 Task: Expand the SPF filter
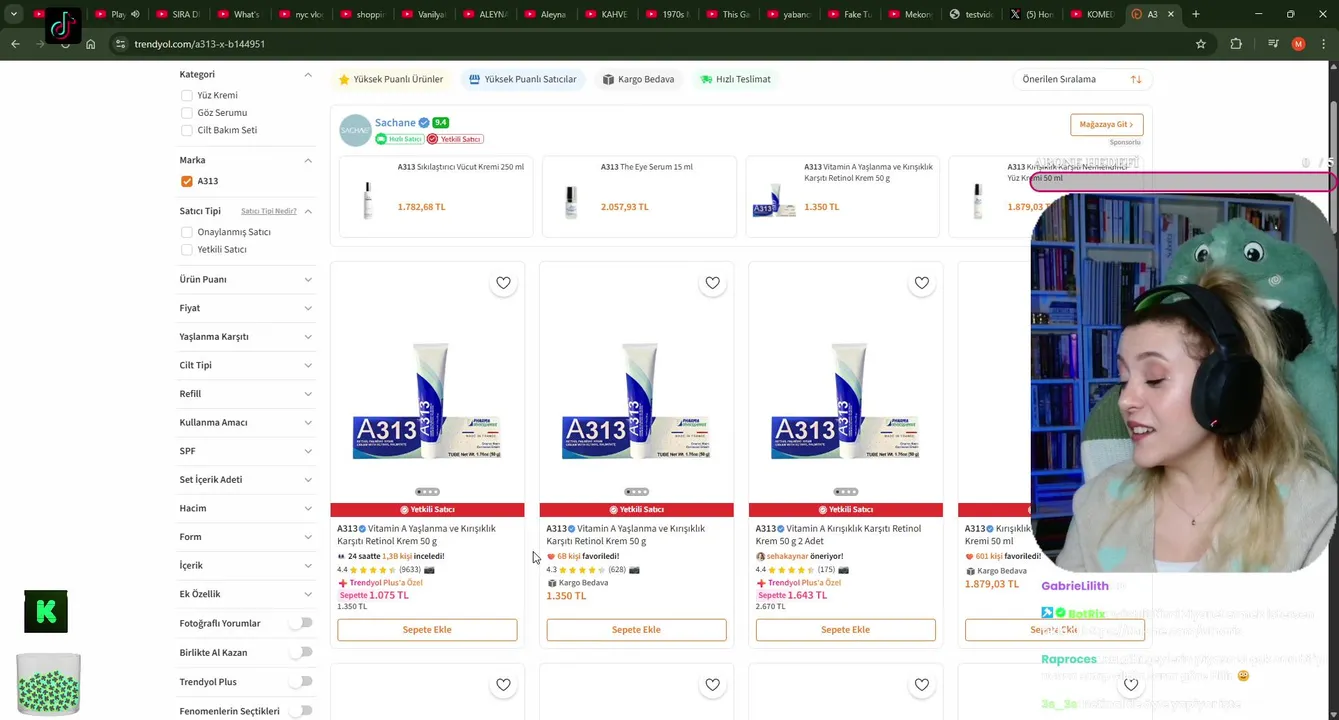pyautogui.click(x=246, y=451)
